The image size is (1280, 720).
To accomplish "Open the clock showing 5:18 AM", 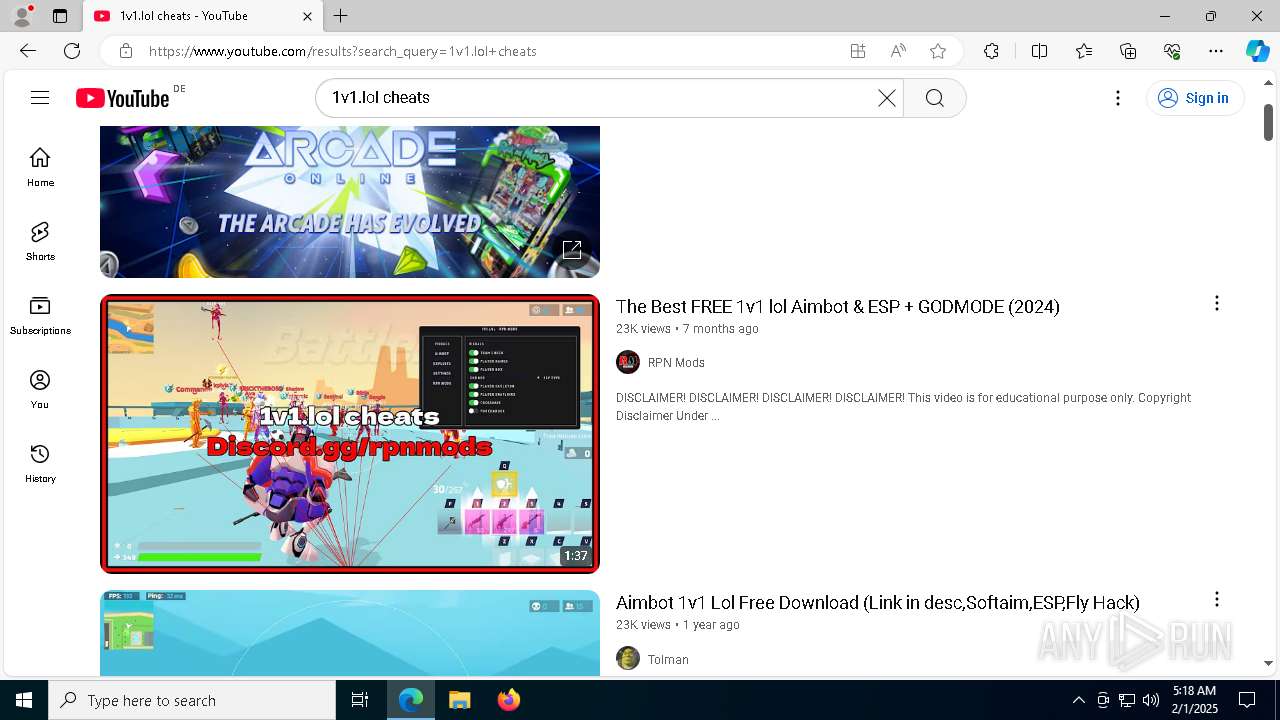I will click(x=1194, y=700).
